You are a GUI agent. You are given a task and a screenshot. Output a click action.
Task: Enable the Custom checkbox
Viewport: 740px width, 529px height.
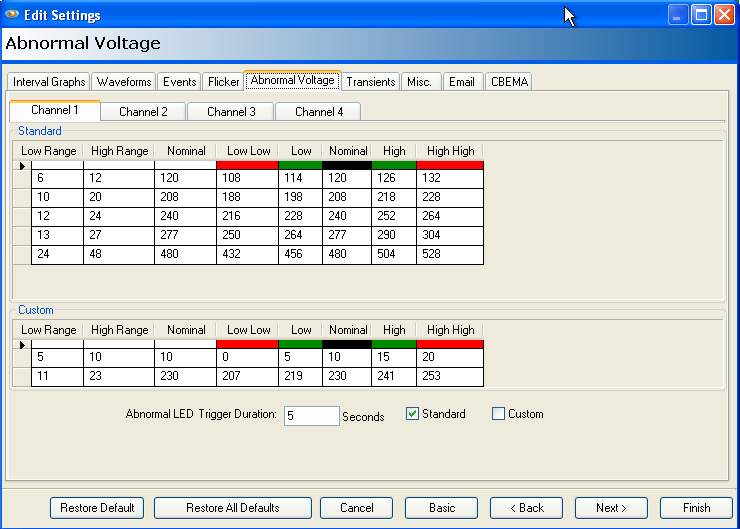click(498, 414)
